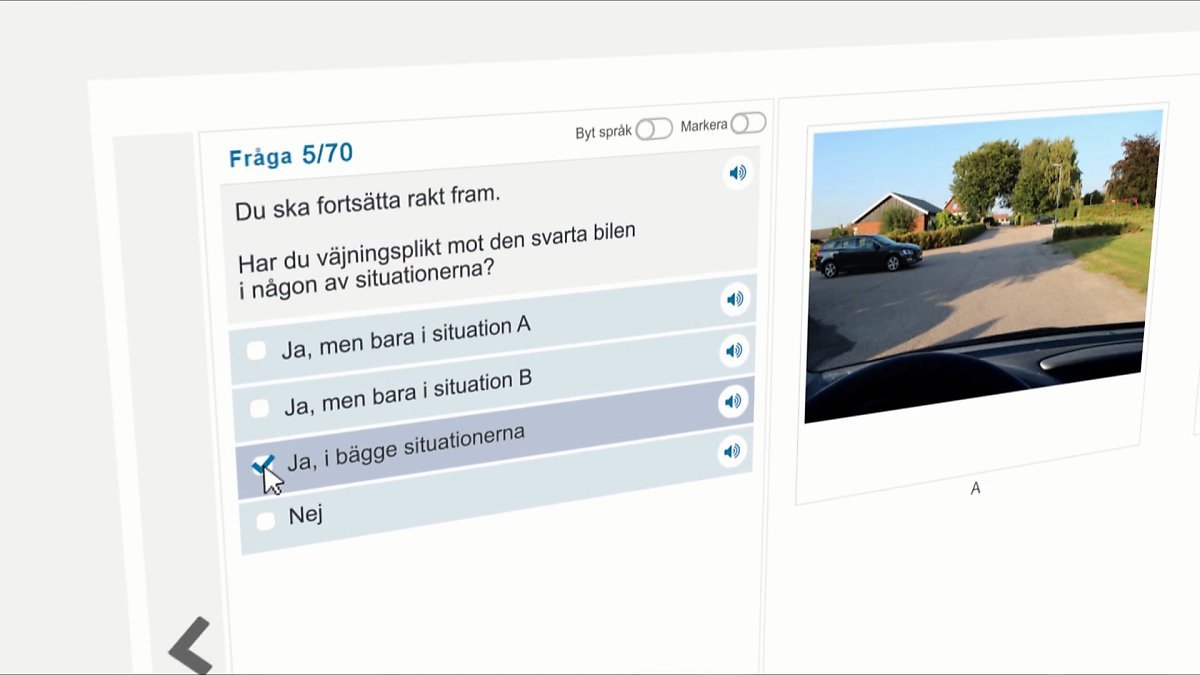Check 'Ja, men bara i situation A'
This screenshot has height=675, width=1200.
[256, 350]
